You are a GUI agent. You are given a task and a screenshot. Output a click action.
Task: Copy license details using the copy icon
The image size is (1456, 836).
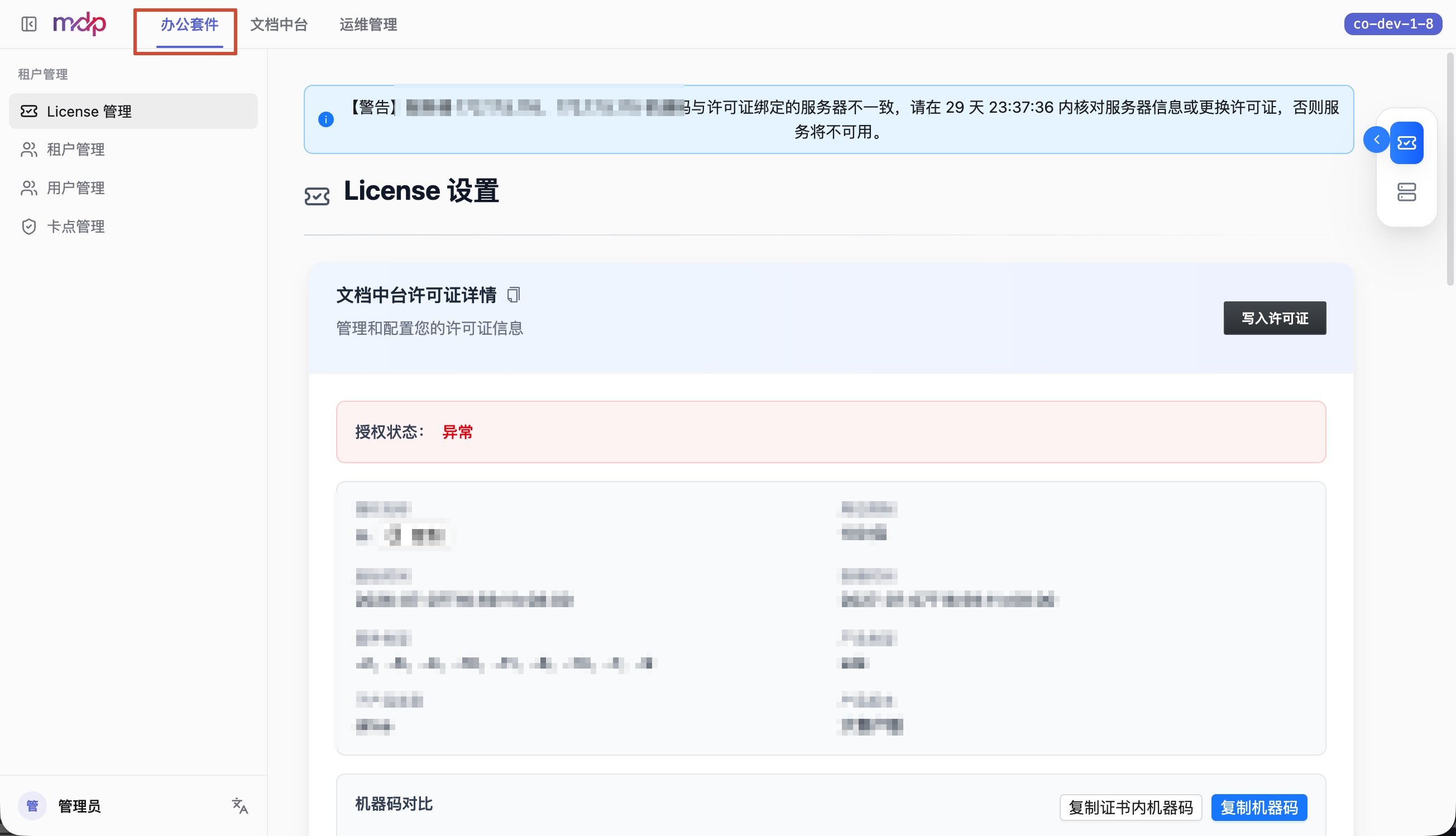[x=514, y=295]
